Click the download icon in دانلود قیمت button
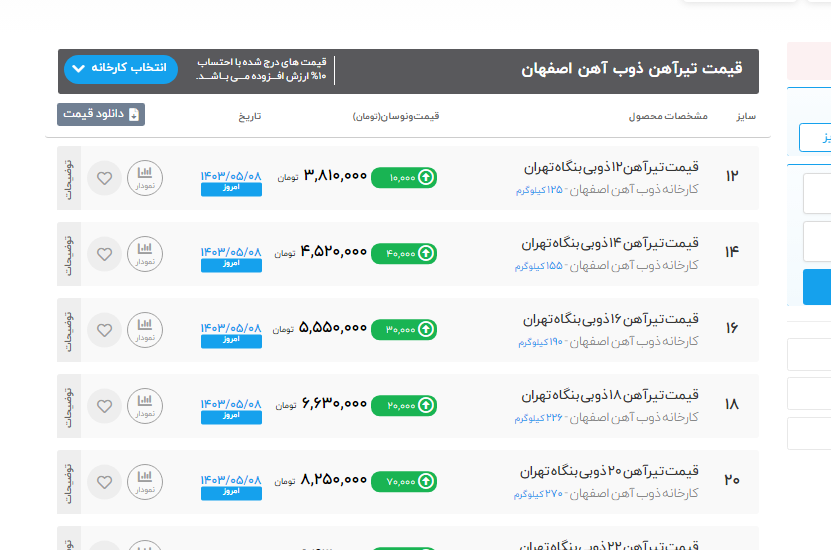Screen dimensions: 831x550 (x=134, y=115)
